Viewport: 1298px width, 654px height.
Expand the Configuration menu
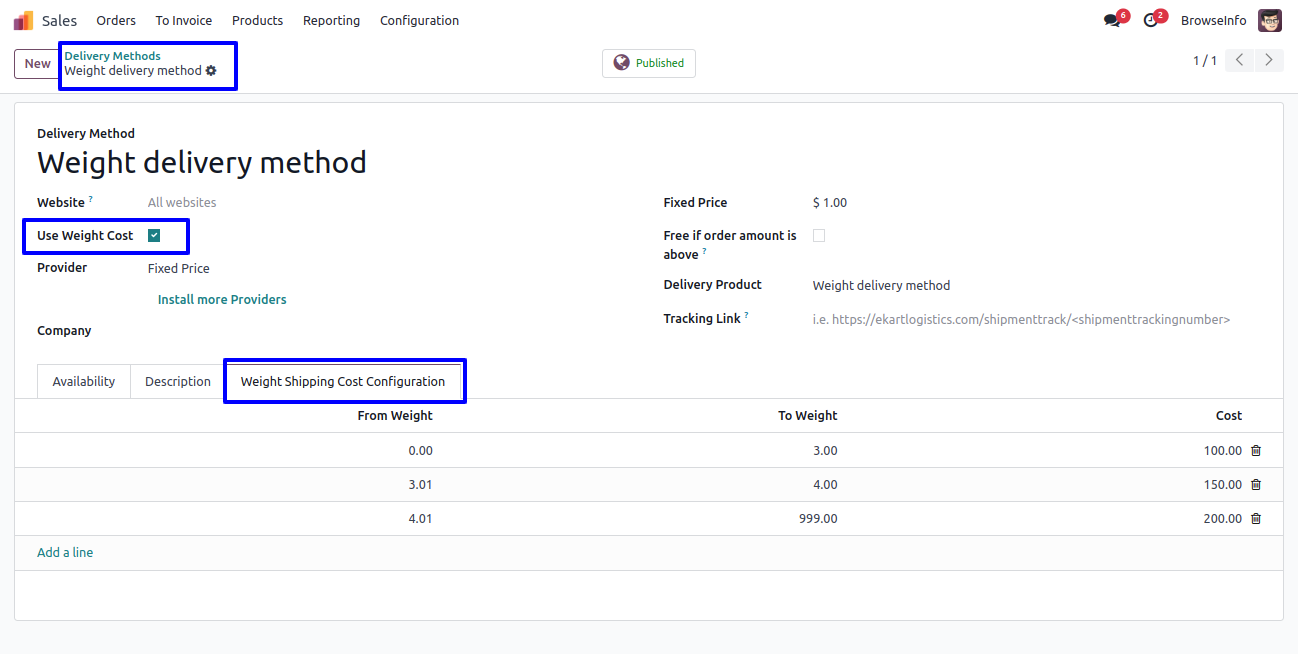pos(419,20)
